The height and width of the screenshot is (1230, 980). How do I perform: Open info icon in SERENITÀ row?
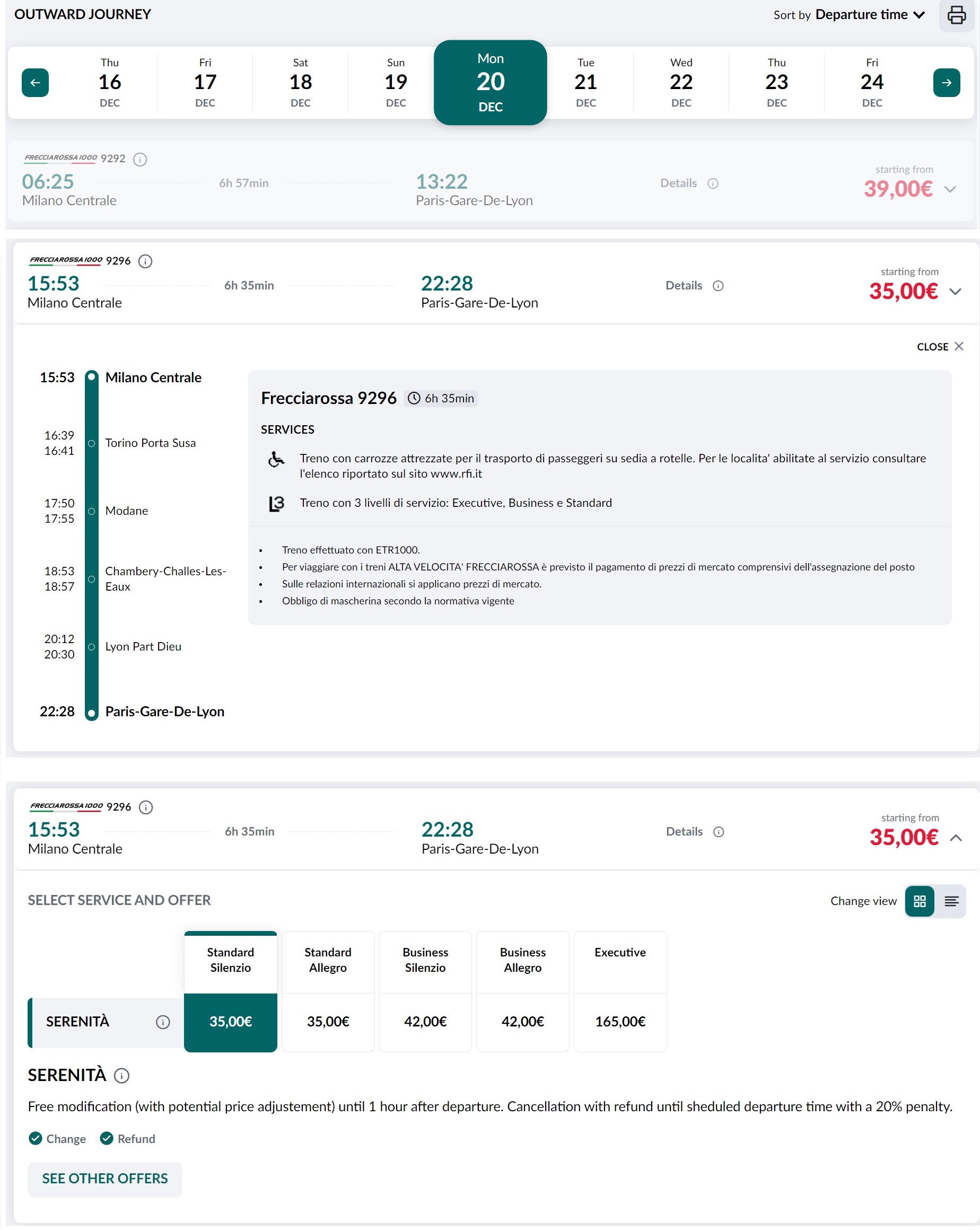click(163, 1022)
